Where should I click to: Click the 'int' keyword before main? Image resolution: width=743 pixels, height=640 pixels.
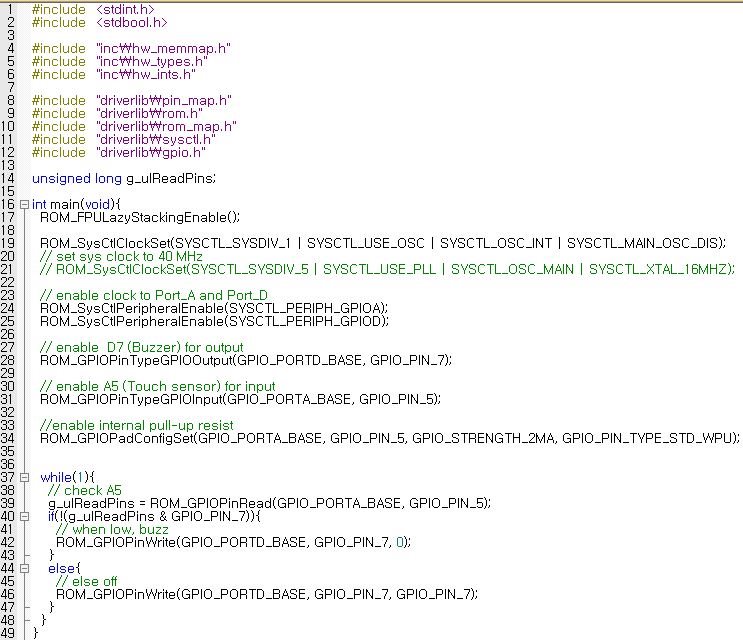(x=39, y=205)
